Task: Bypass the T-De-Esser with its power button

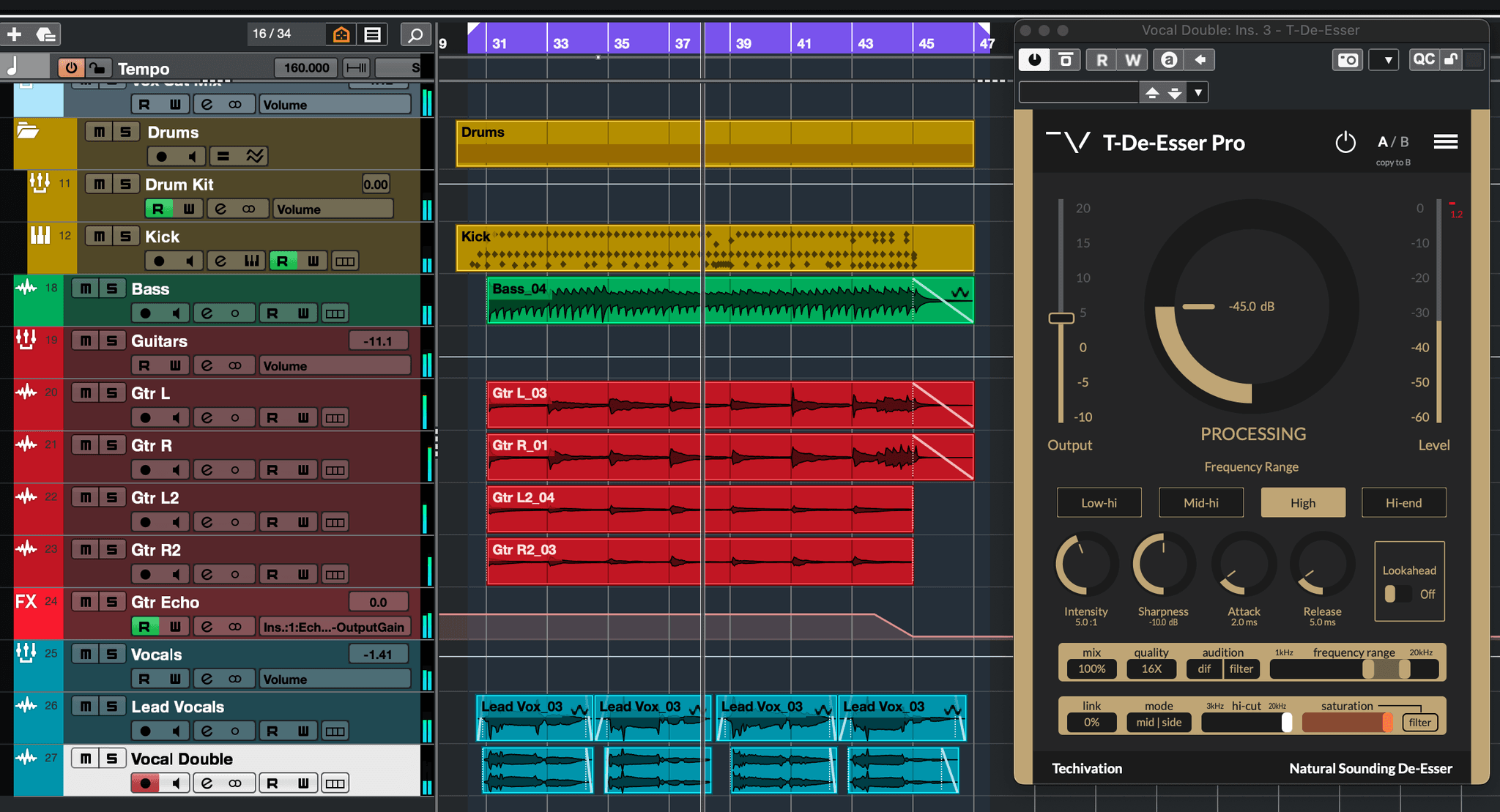Action: click(x=1345, y=142)
